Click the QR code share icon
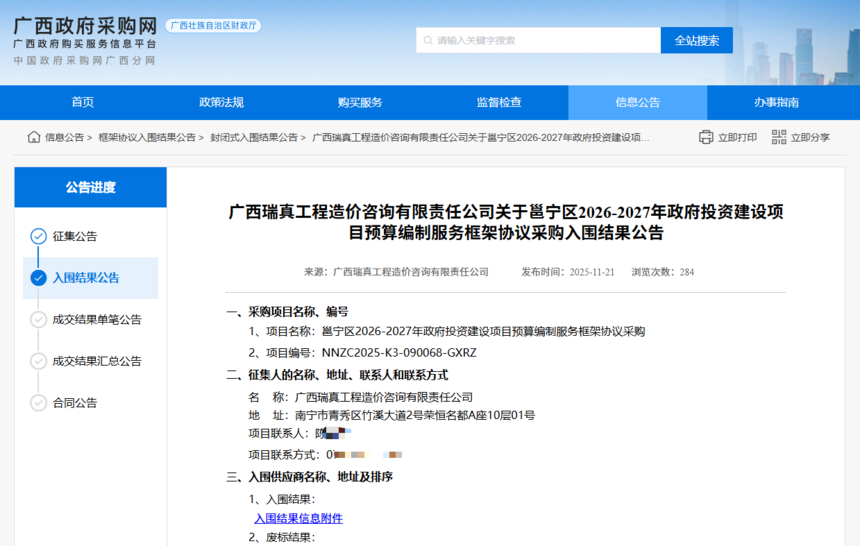Screen dimensions: 860x546 pyautogui.click(x=779, y=137)
